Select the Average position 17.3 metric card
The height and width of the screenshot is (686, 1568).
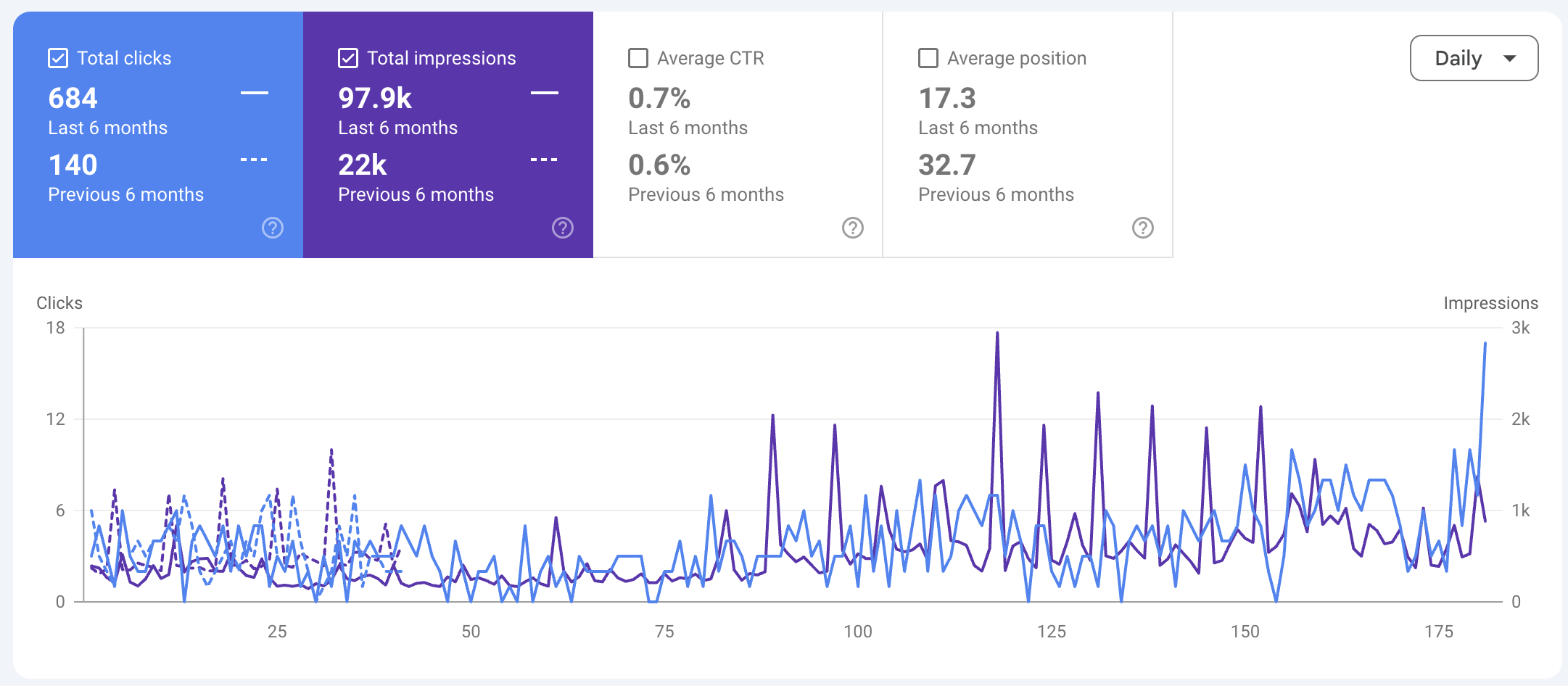[1028, 134]
